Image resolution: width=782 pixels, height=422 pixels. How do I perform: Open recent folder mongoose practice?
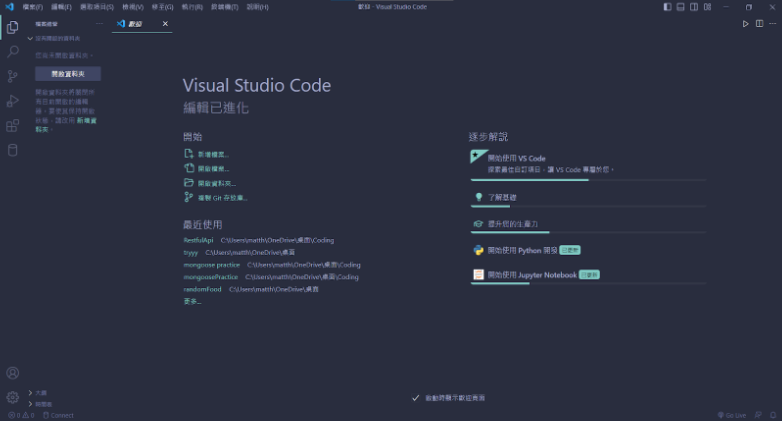211,265
